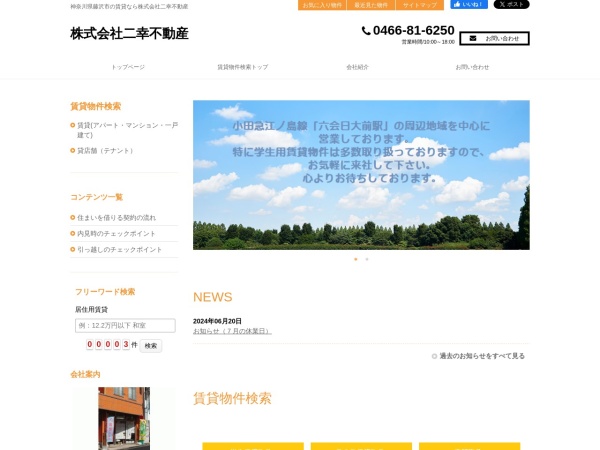Go to トップページ in the navigation

pos(128,67)
